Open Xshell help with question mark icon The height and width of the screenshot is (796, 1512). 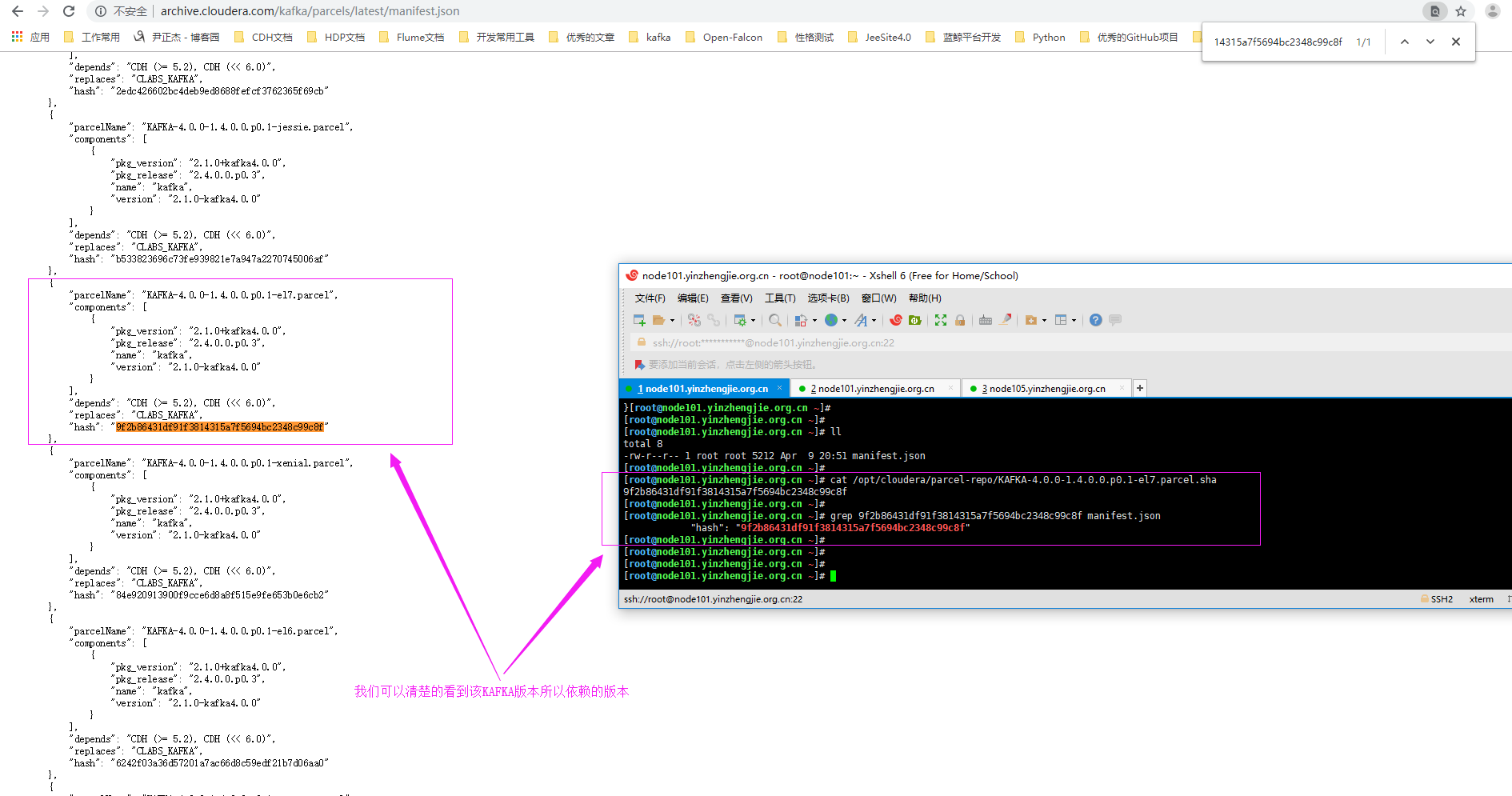tap(1095, 319)
